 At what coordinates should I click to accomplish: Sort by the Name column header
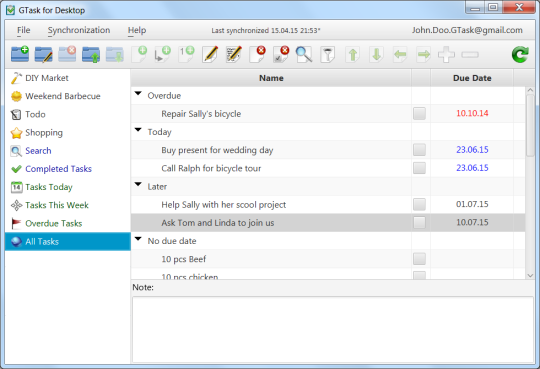pyautogui.click(x=271, y=78)
